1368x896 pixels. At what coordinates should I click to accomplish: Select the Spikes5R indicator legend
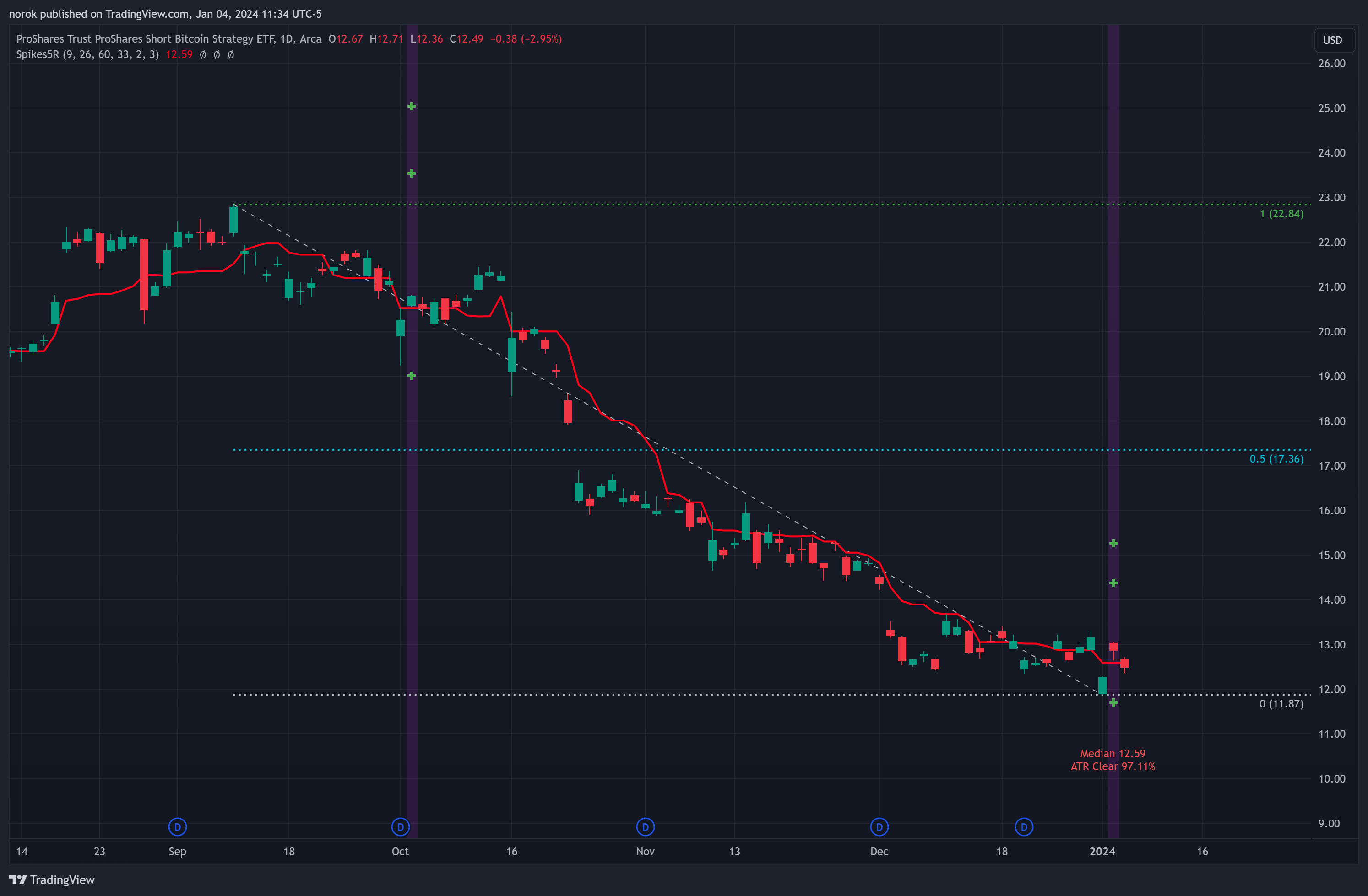coord(87,54)
